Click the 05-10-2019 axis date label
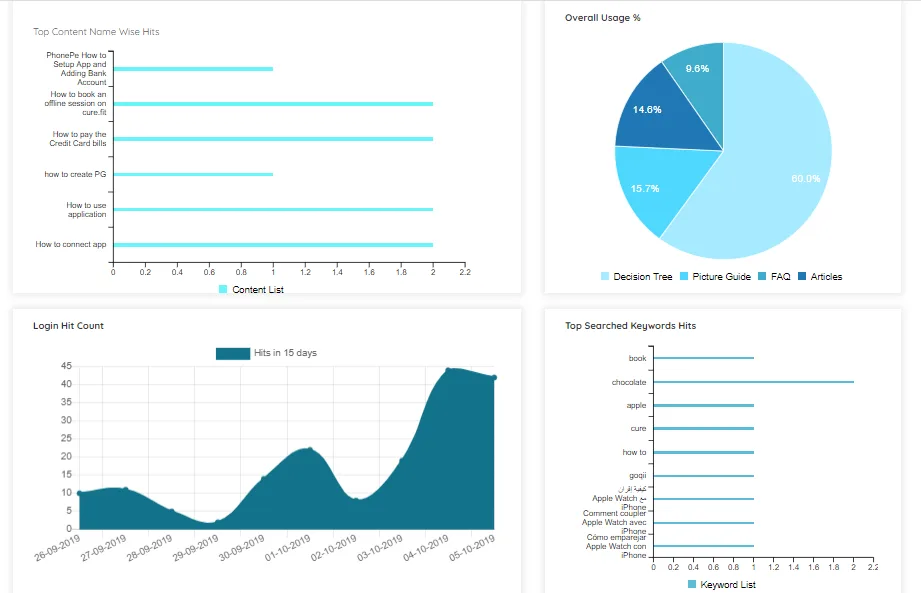 [x=472, y=548]
